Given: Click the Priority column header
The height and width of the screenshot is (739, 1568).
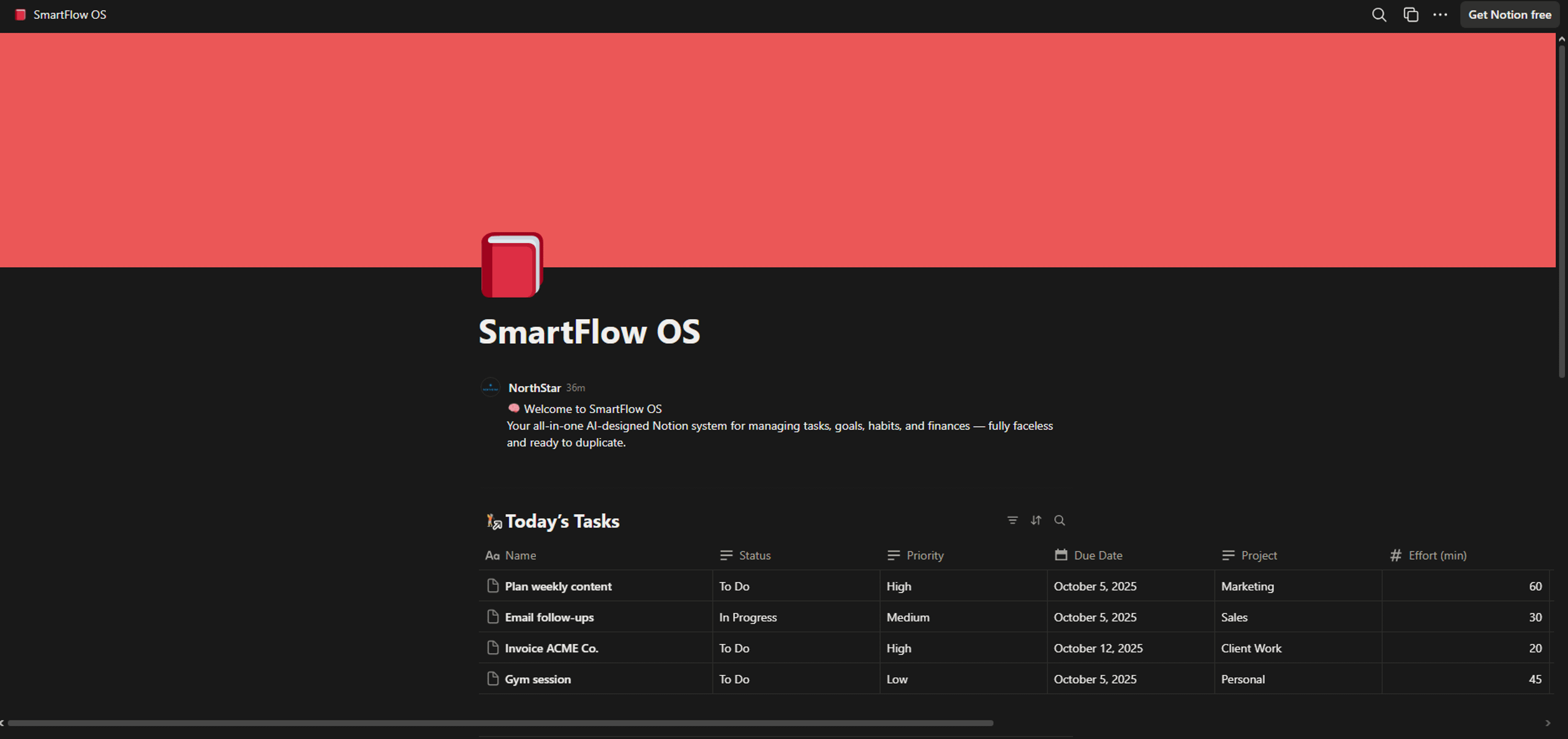Looking at the screenshot, I should click(x=963, y=555).
